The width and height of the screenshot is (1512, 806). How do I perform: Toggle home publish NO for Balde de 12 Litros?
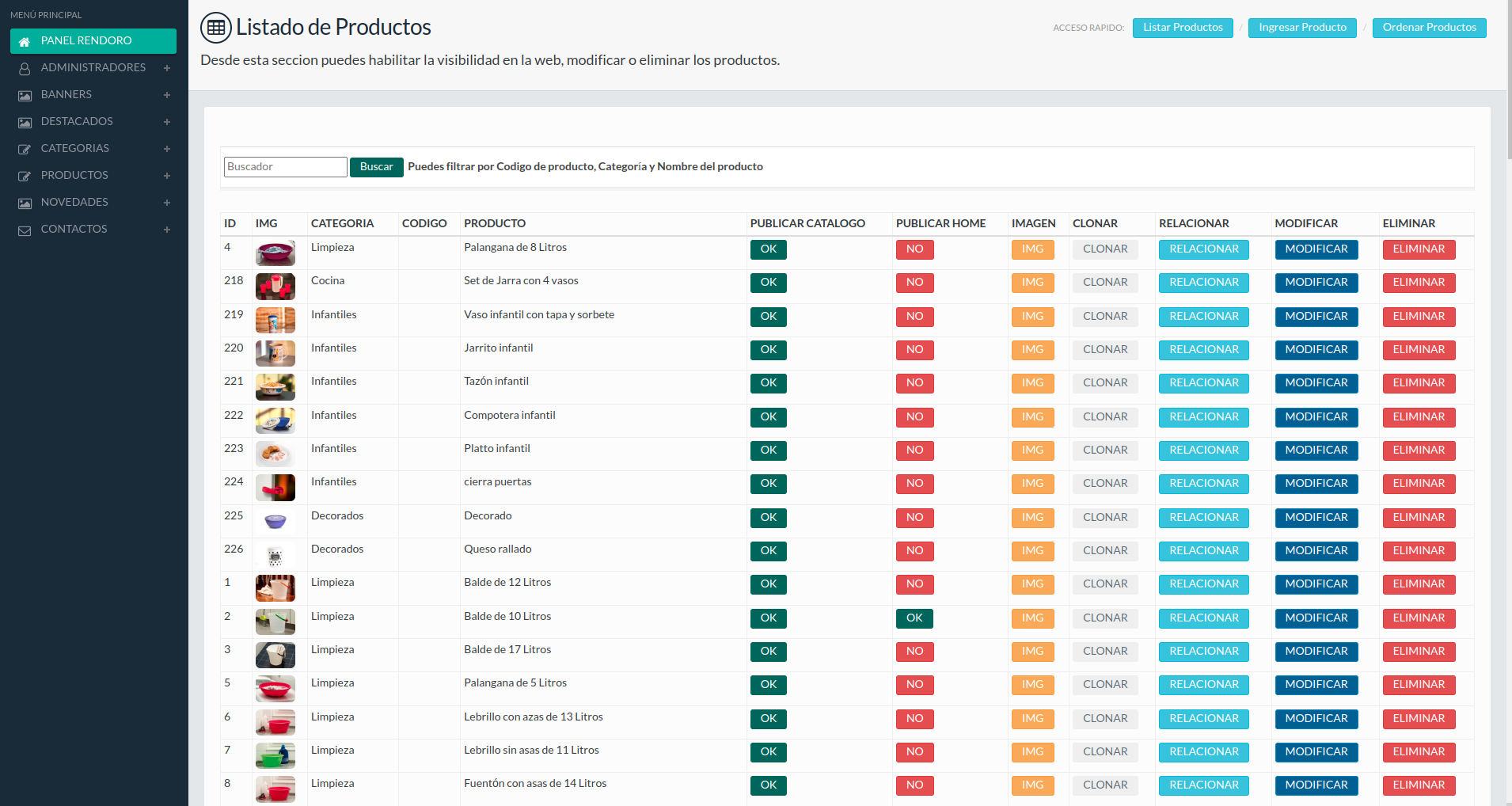pyautogui.click(x=914, y=584)
